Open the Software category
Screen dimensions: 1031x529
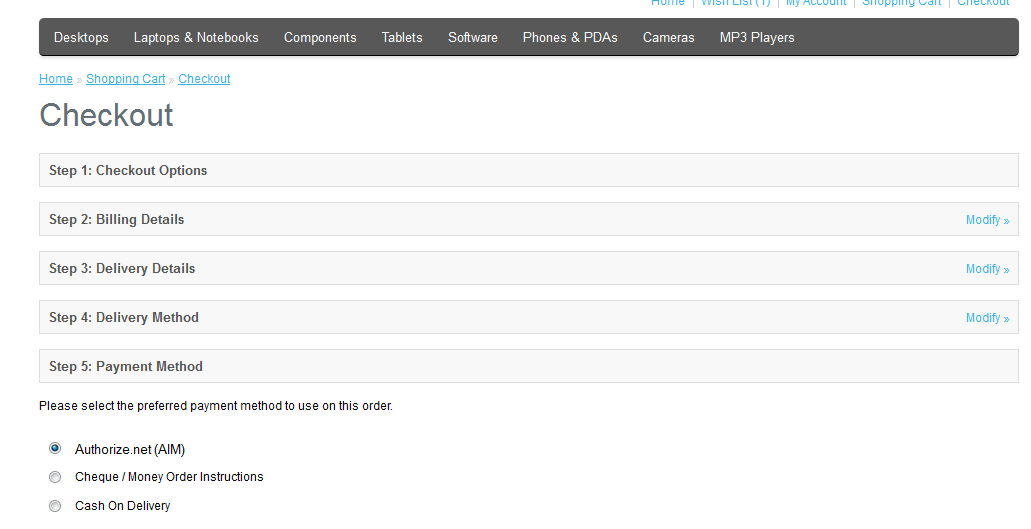pyautogui.click(x=473, y=38)
